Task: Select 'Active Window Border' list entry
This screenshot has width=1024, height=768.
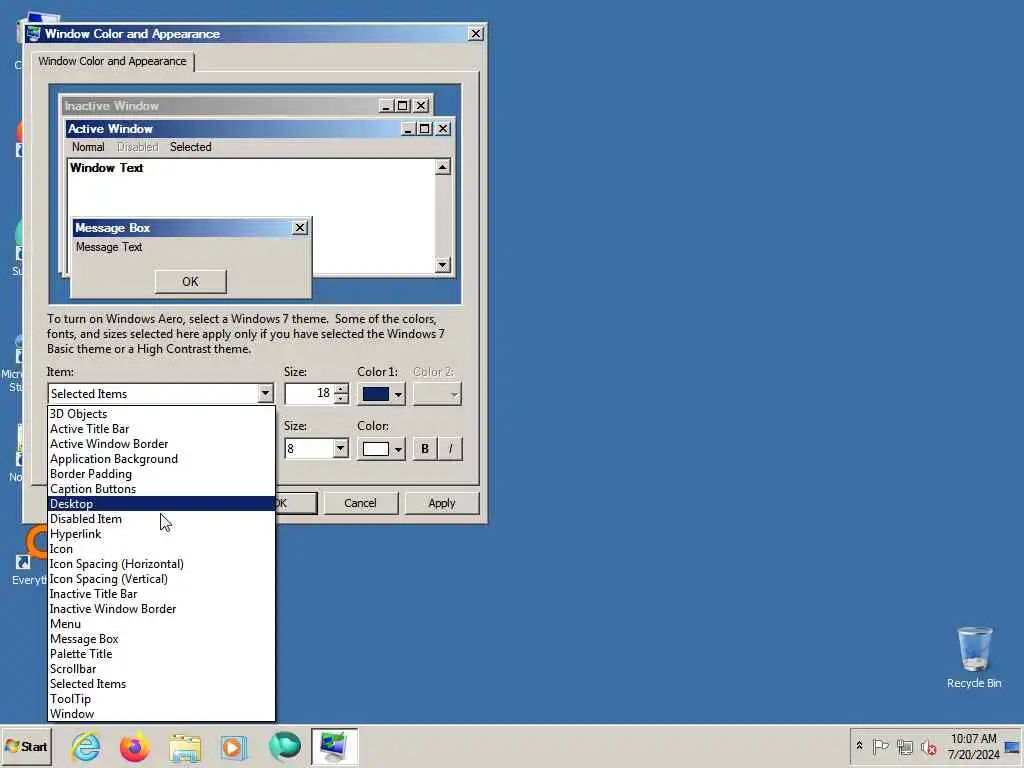Action: click(161, 444)
